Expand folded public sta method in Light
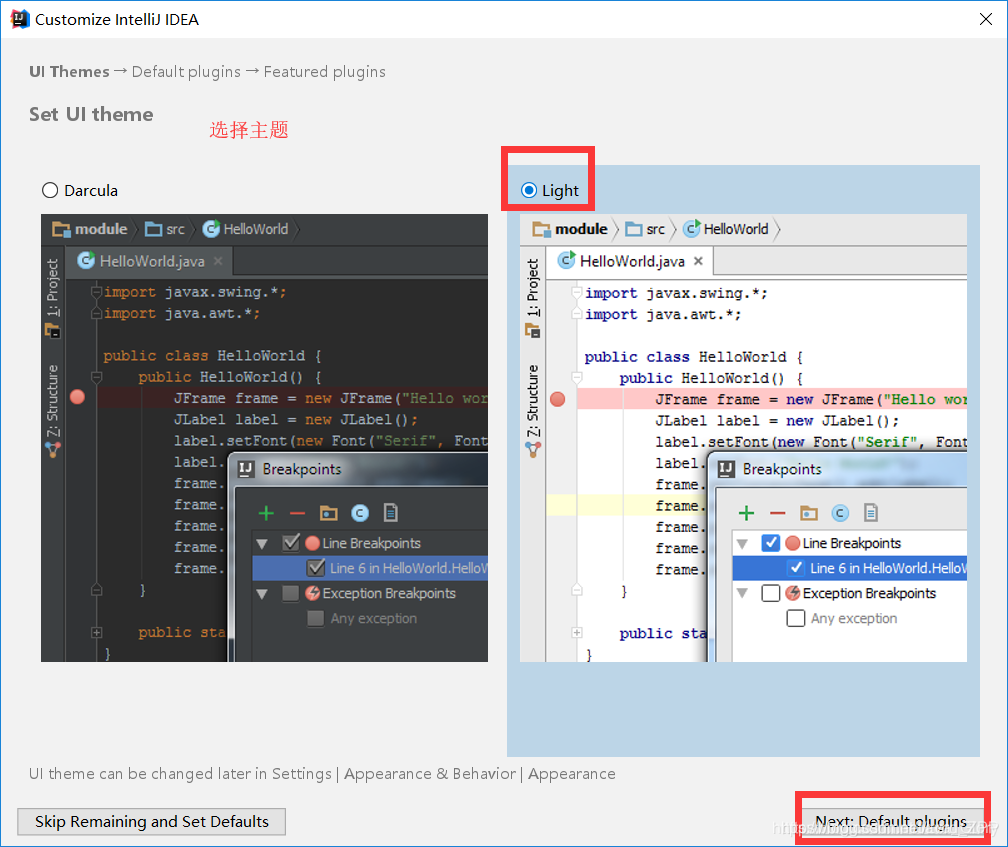The width and height of the screenshot is (1008, 847). pyautogui.click(x=577, y=633)
